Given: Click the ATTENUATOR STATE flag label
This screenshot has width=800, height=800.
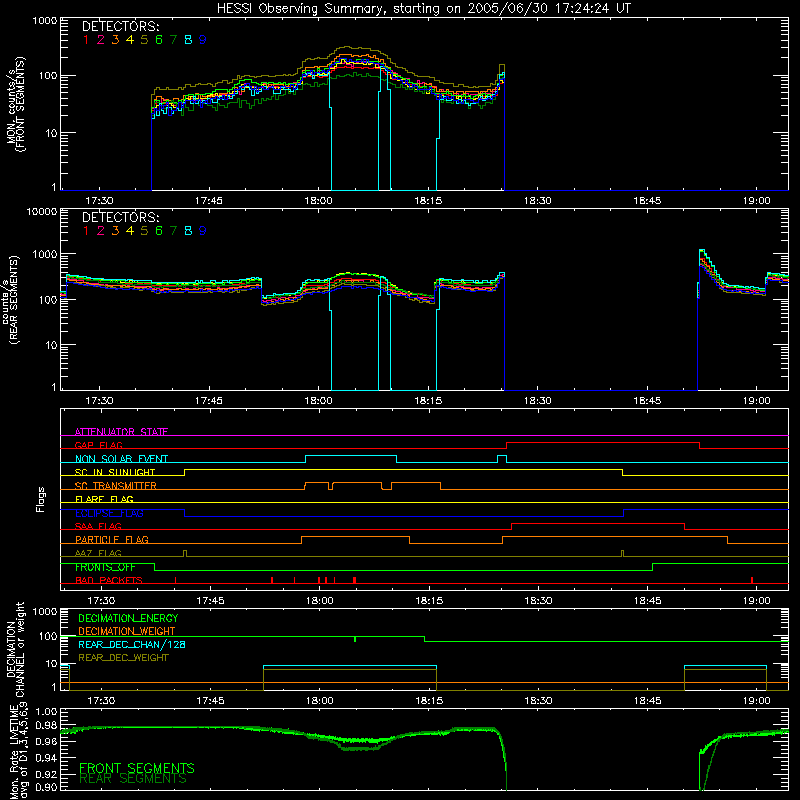Looking at the screenshot, I should coord(121,432).
